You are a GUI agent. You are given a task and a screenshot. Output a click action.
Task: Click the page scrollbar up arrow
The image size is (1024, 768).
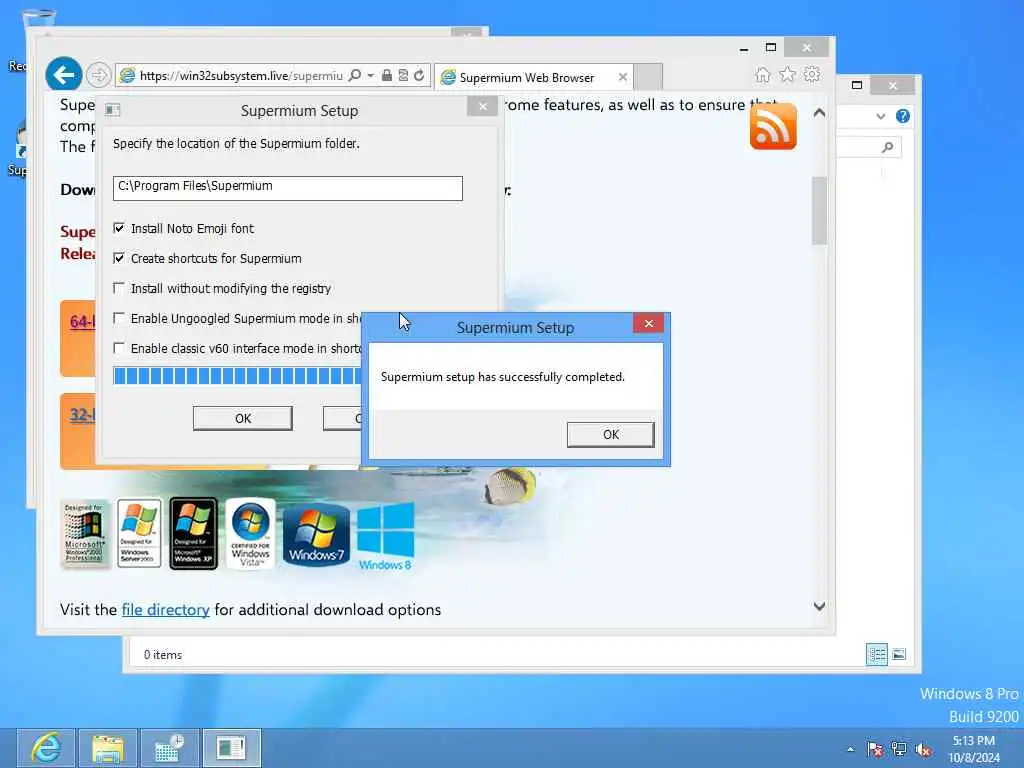[820, 113]
